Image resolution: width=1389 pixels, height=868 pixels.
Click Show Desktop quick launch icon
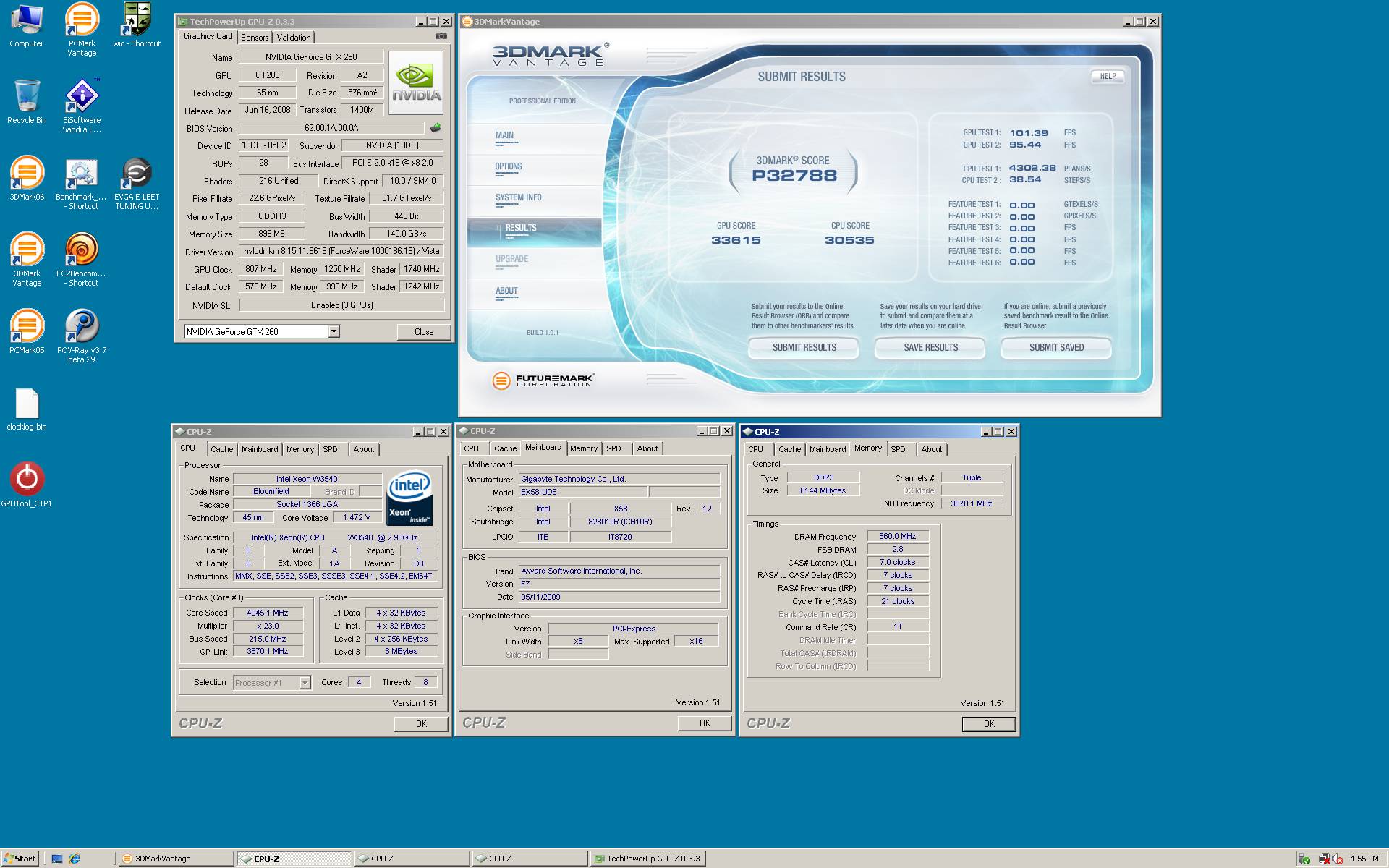pyautogui.click(x=57, y=859)
